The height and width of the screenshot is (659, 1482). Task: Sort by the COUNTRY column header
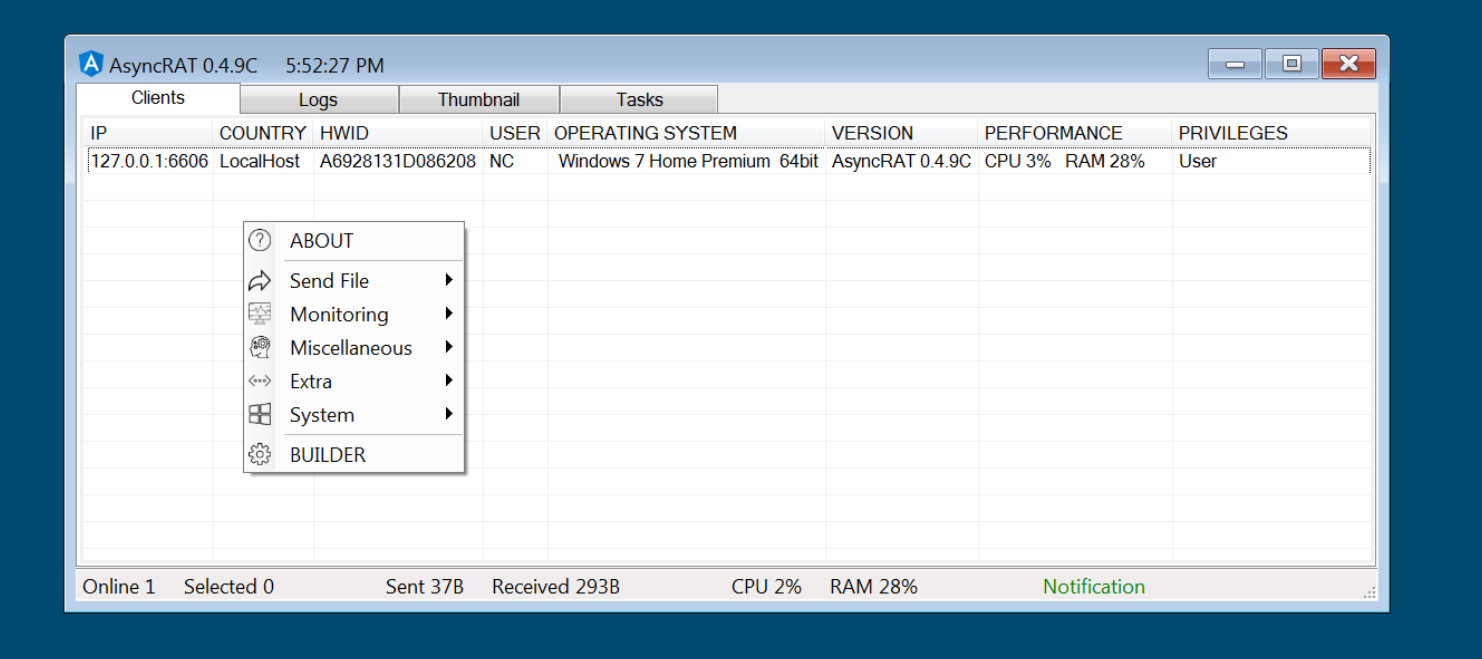262,133
